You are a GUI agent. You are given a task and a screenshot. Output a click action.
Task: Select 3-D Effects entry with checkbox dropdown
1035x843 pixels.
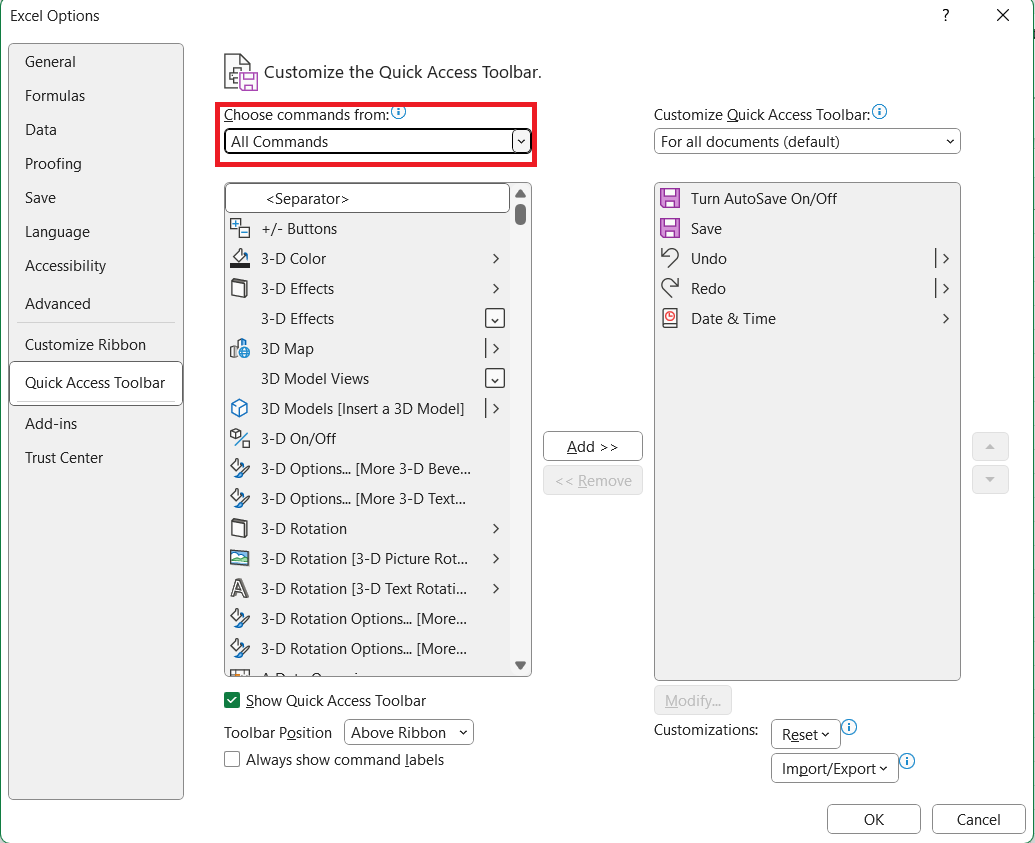pyautogui.click(x=368, y=318)
